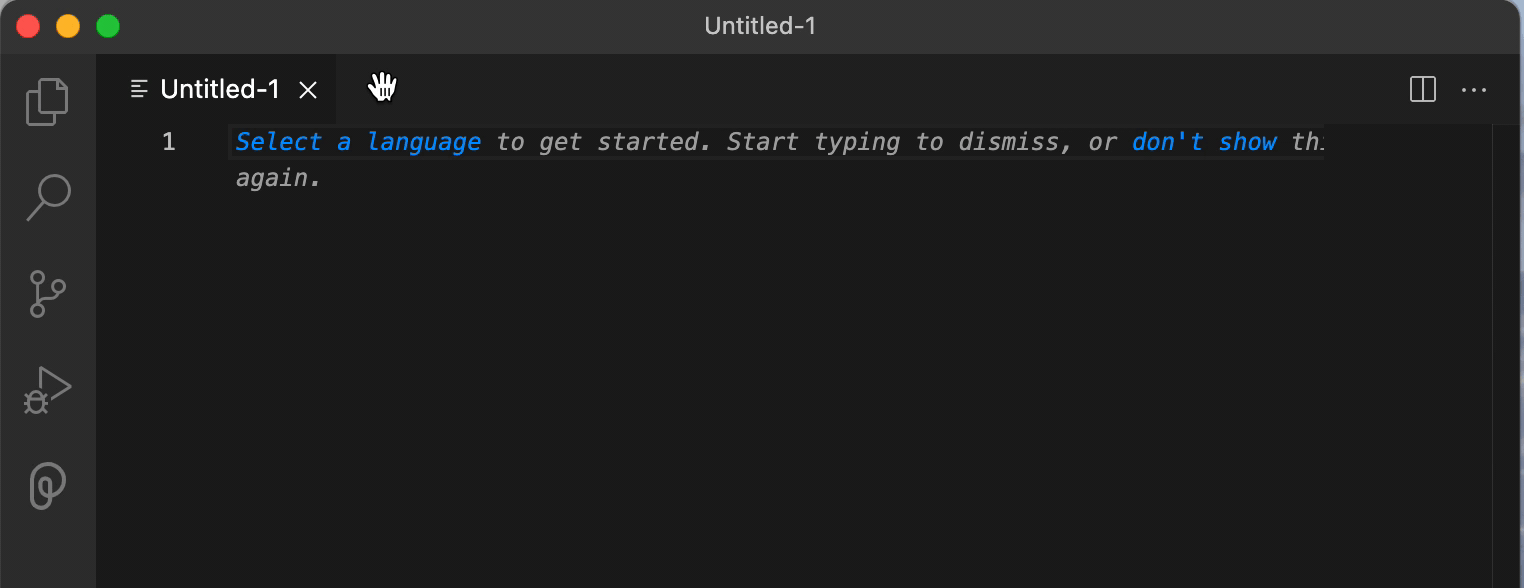Open the Source Control view
The image size is (1524, 588).
(x=47, y=294)
